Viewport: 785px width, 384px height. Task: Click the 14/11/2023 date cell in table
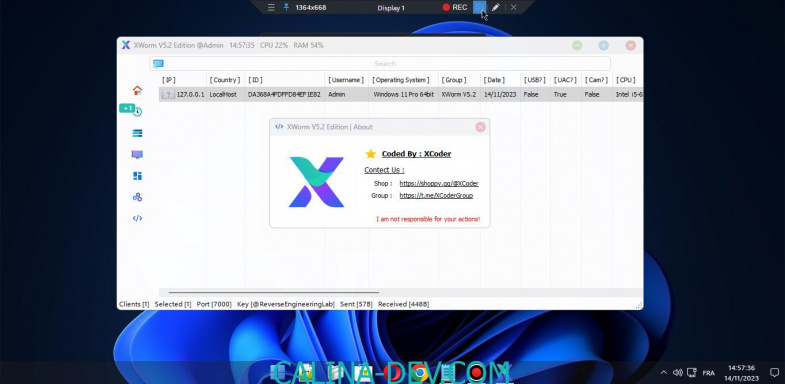coord(499,94)
